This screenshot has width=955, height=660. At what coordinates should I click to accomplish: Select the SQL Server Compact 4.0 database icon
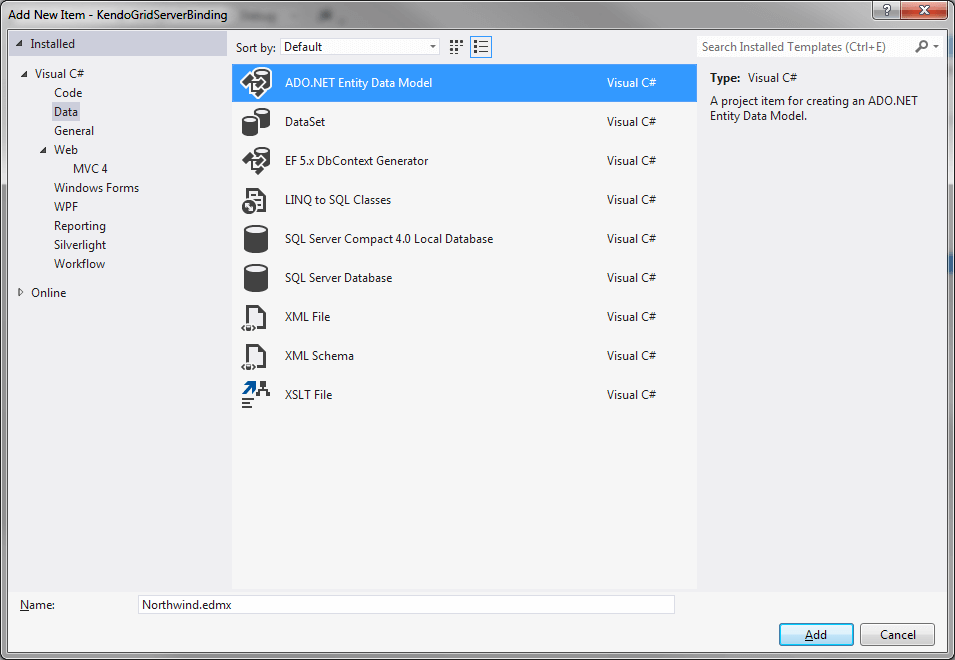(256, 238)
